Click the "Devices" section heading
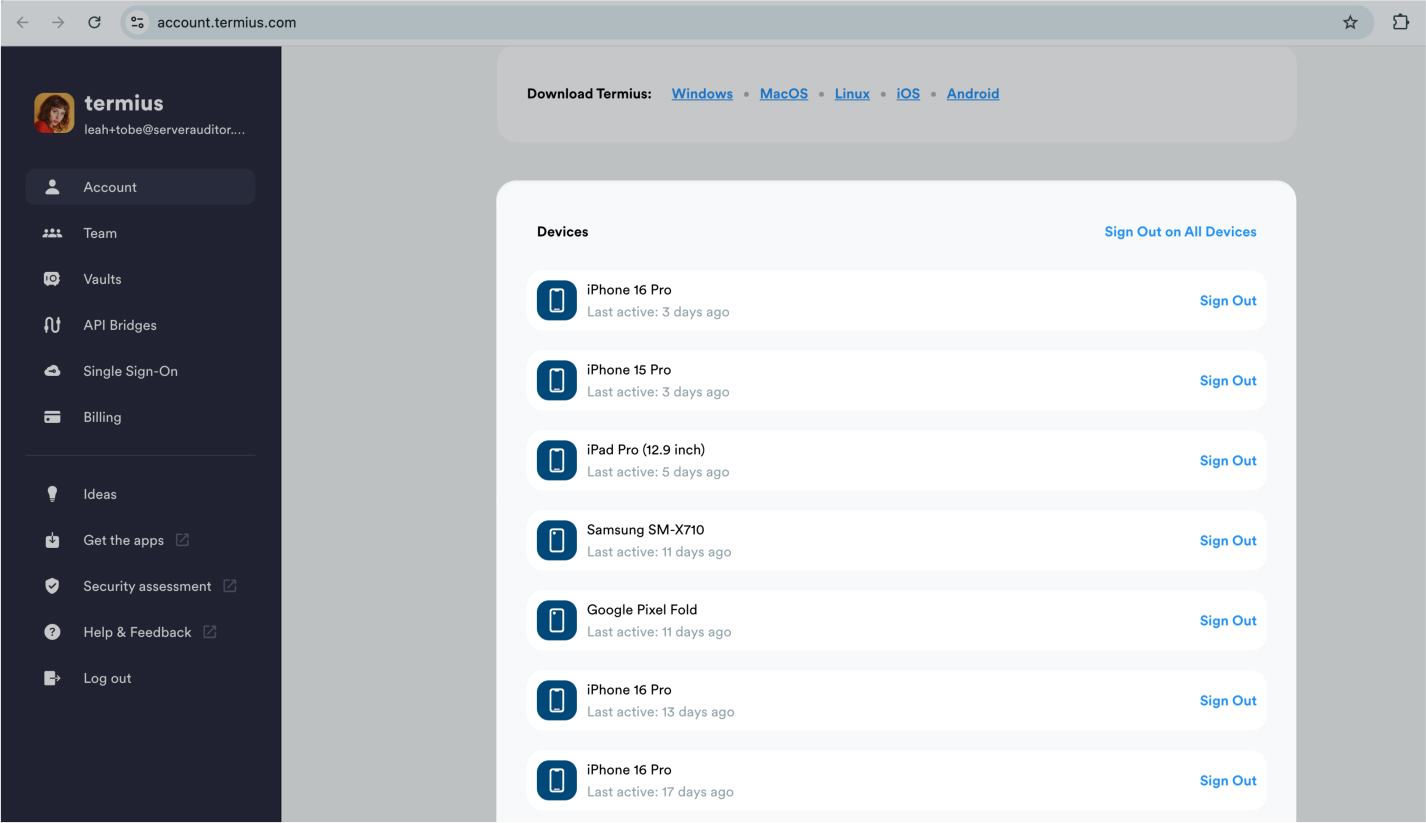The image size is (1426, 823). click(x=563, y=232)
